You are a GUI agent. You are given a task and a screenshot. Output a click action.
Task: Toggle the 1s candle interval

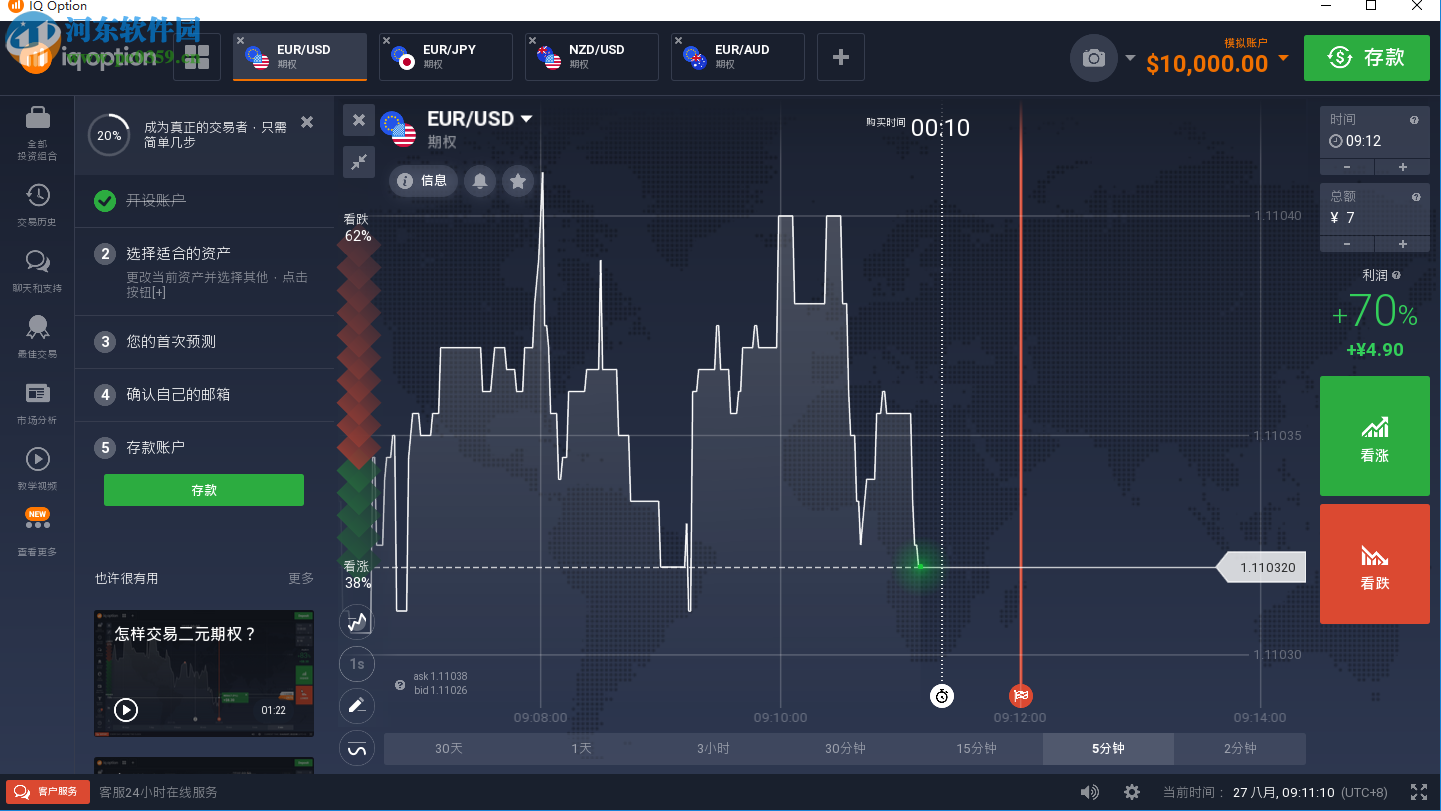pyautogui.click(x=357, y=663)
